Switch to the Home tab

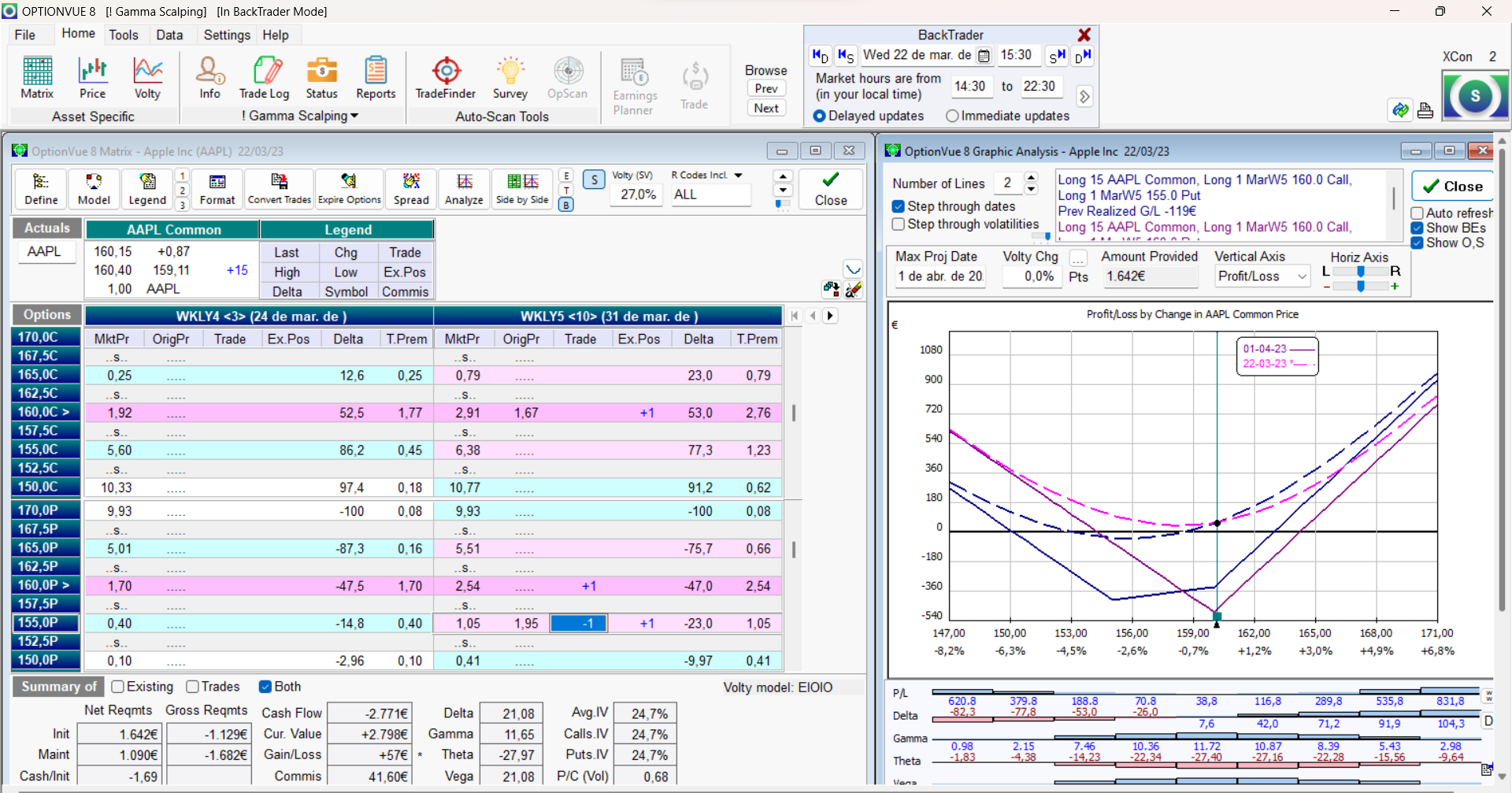point(79,33)
